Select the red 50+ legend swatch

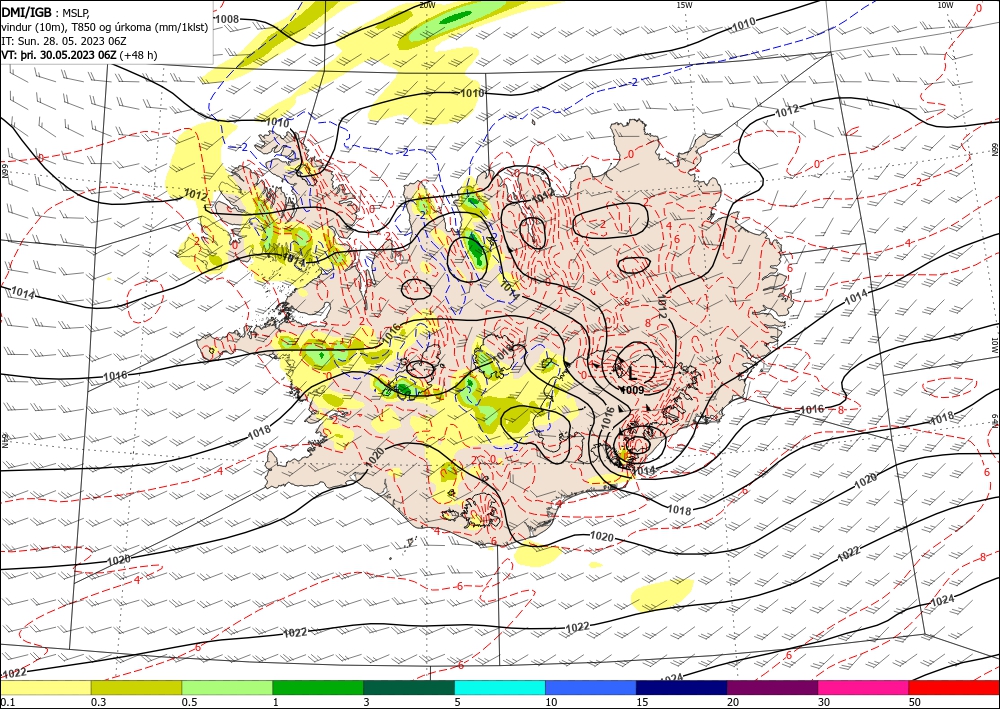coord(954,687)
